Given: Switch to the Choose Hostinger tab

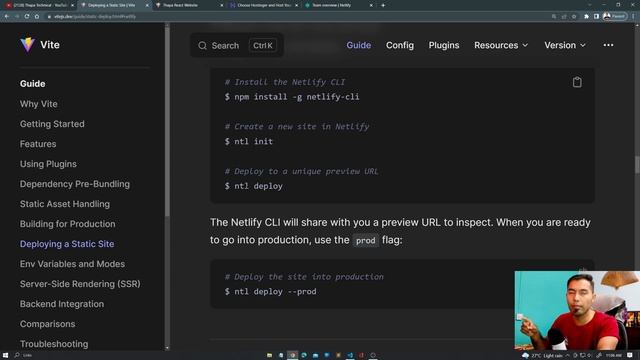Looking at the screenshot, I should click(263, 5).
